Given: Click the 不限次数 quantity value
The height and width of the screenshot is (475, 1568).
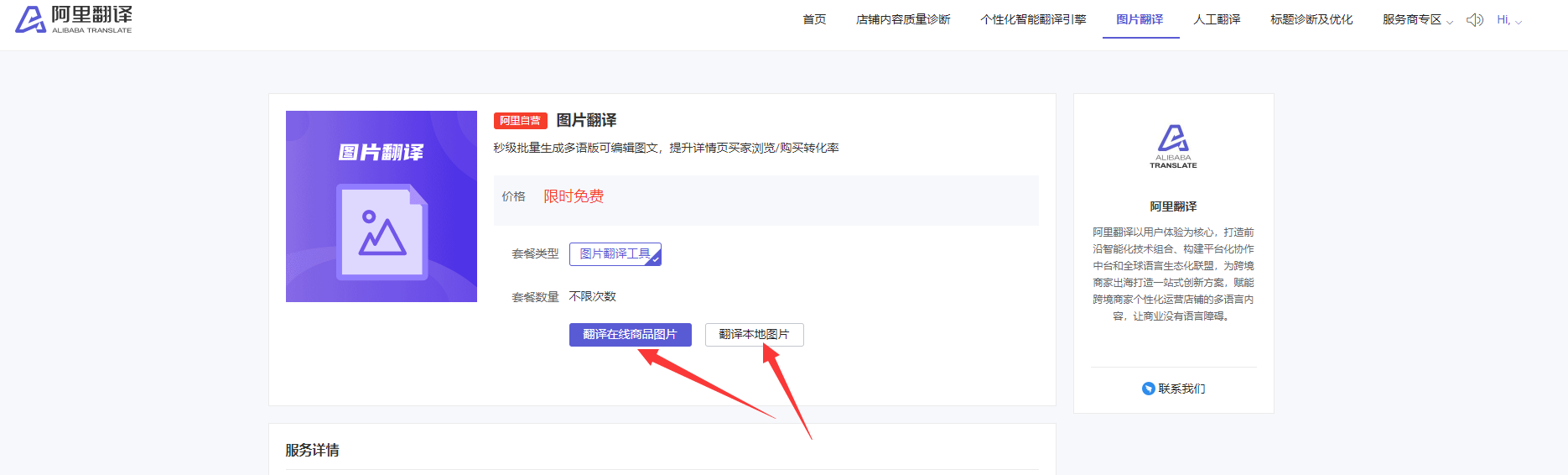Looking at the screenshot, I should [x=593, y=296].
